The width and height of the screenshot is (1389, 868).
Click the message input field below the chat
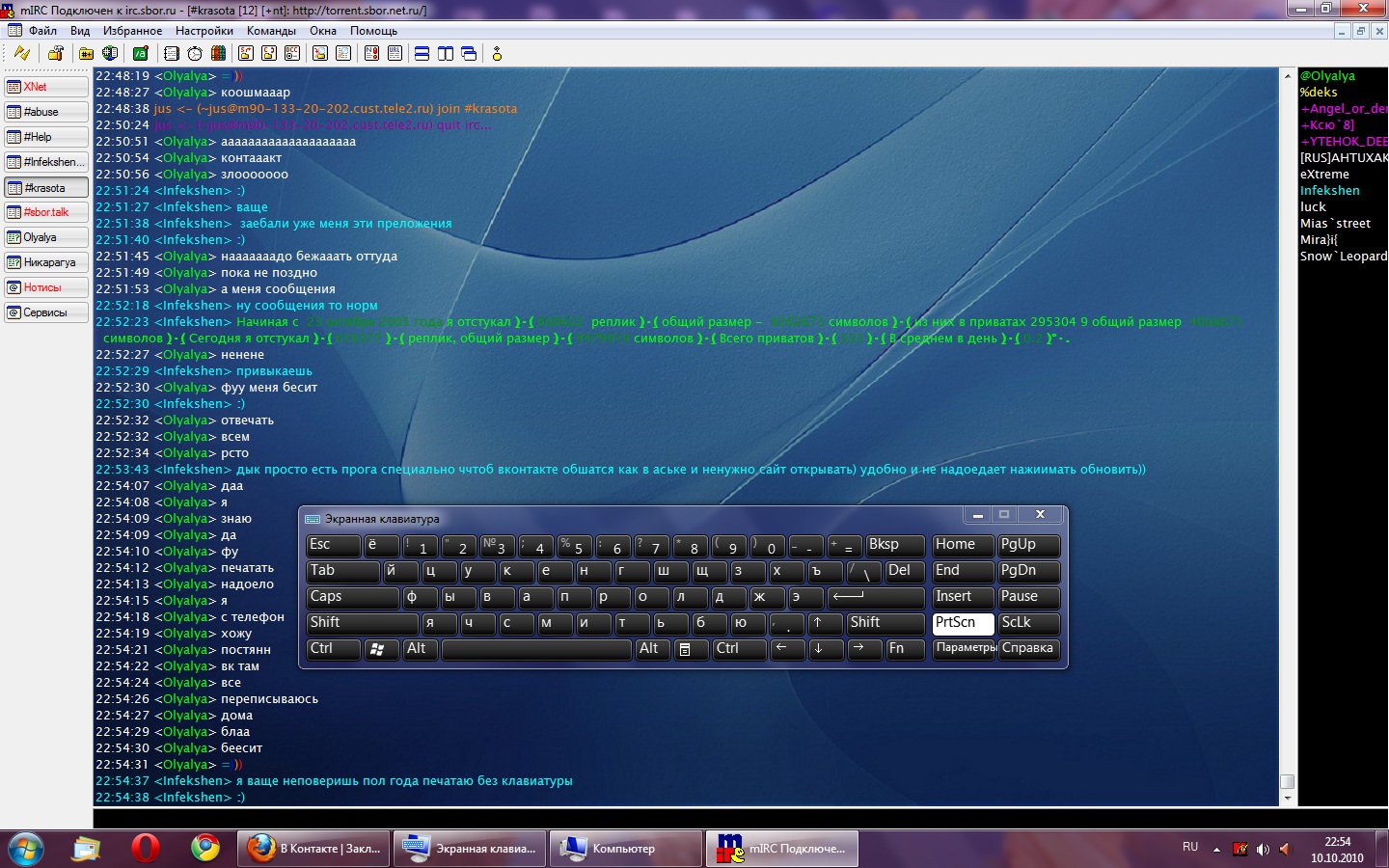click(x=740, y=818)
